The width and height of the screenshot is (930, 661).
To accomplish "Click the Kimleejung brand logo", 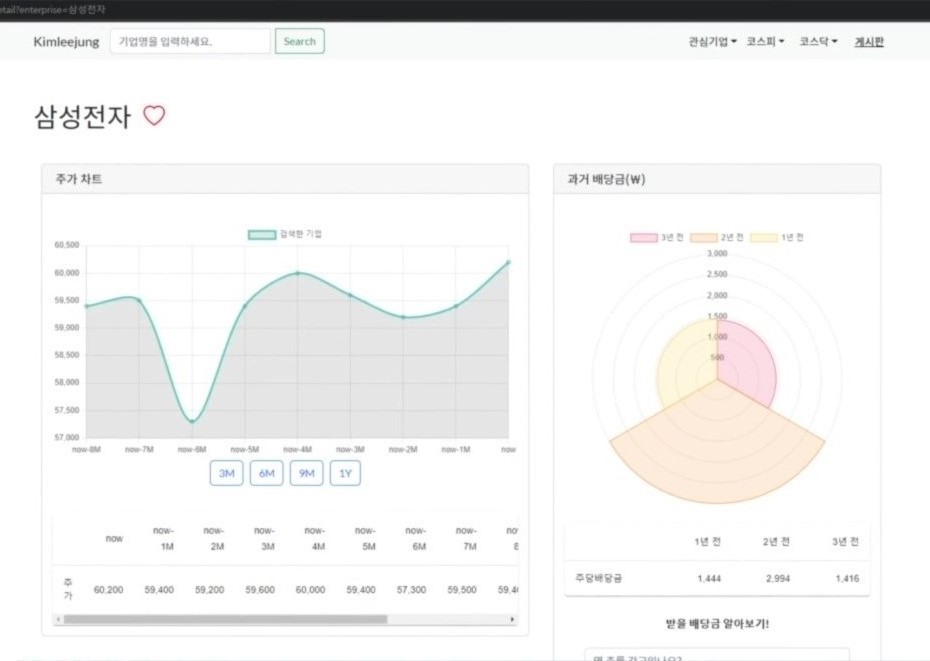I will 66,42.
